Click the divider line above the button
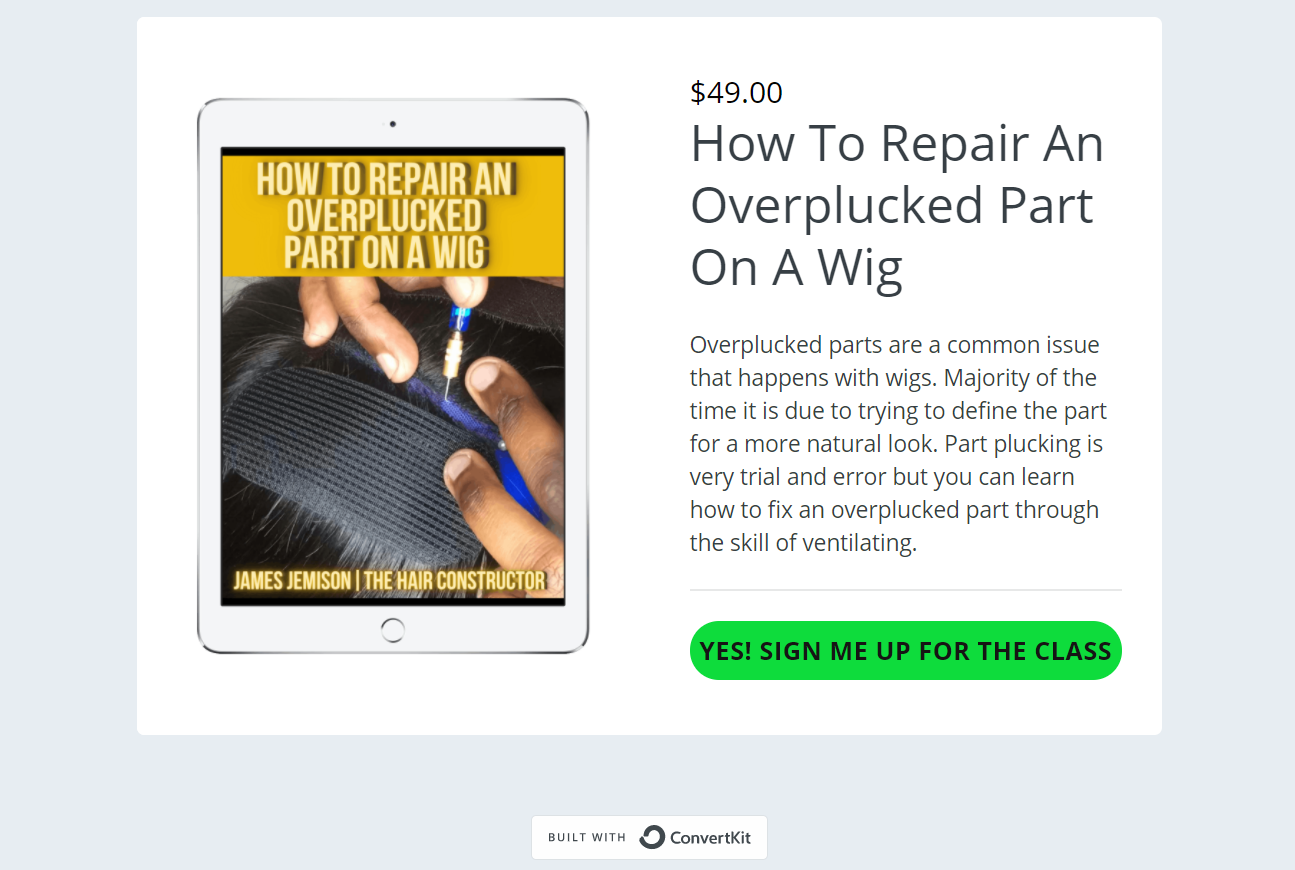The width and height of the screenshot is (1295, 870). point(906,590)
